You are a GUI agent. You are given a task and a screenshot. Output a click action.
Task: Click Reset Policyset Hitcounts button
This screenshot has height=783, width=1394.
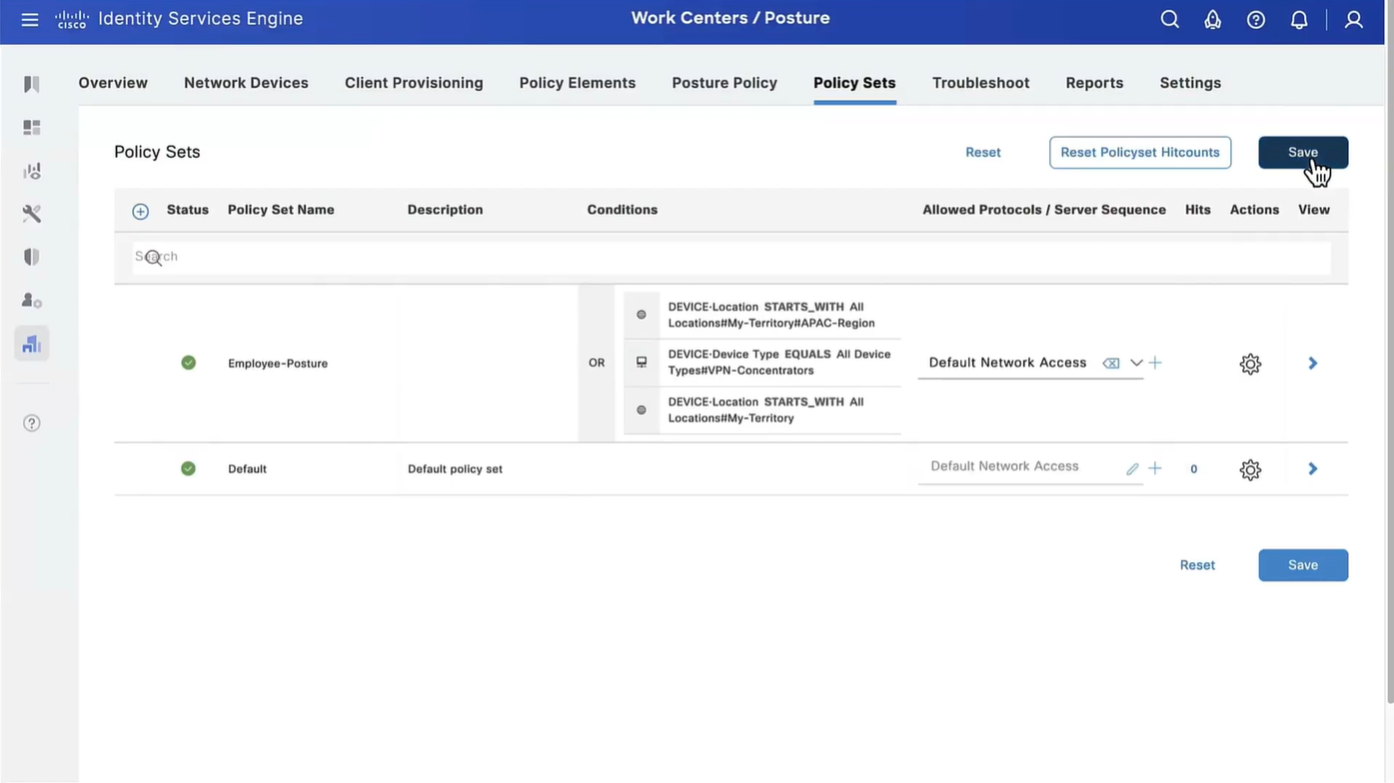[x=1139, y=152]
